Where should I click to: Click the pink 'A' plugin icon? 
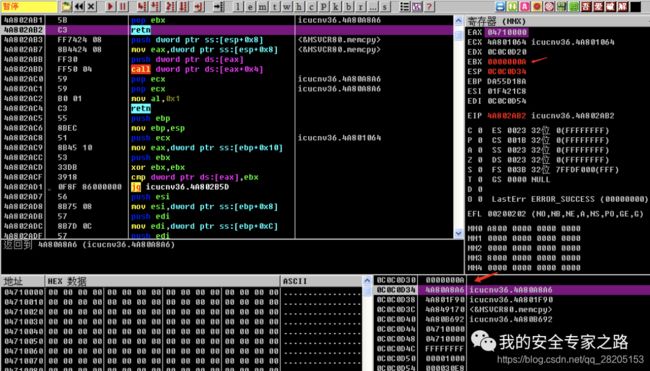[x=525, y=6]
